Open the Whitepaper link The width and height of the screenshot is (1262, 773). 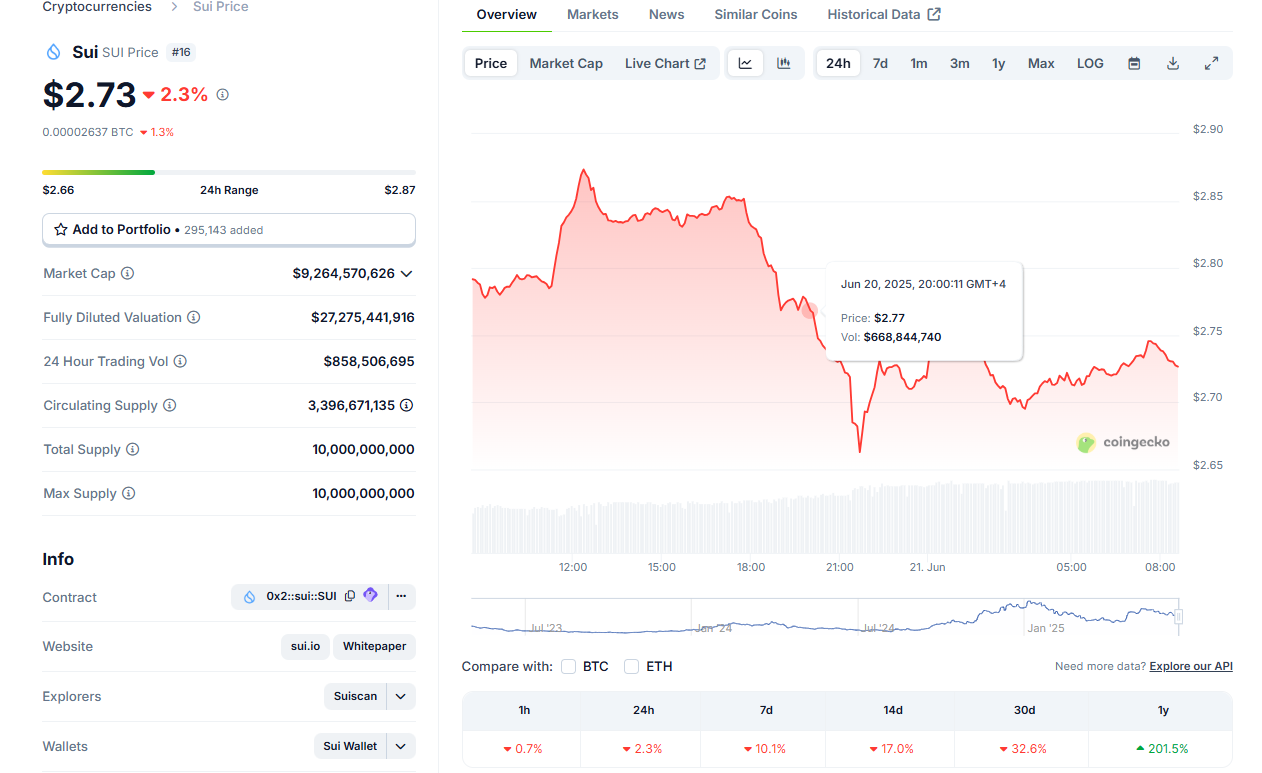point(374,646)
